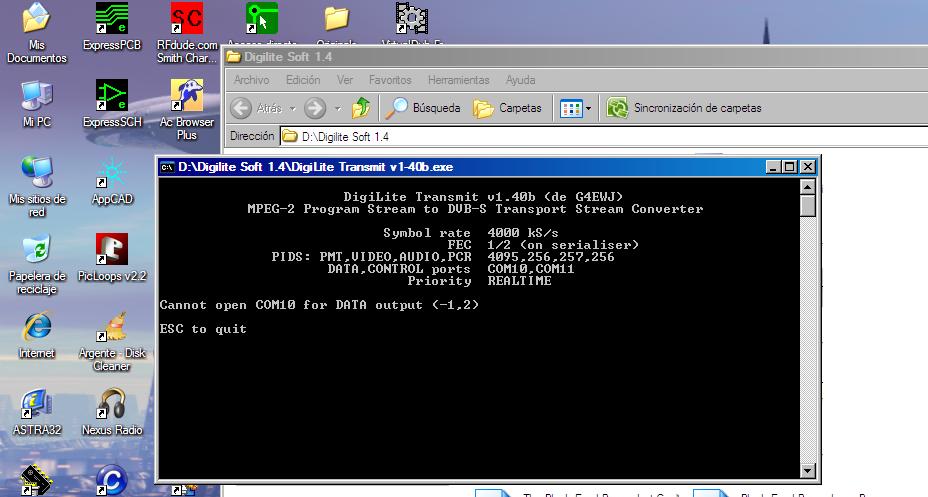Open Herramientas menu in Explorer

pos(459,80)
